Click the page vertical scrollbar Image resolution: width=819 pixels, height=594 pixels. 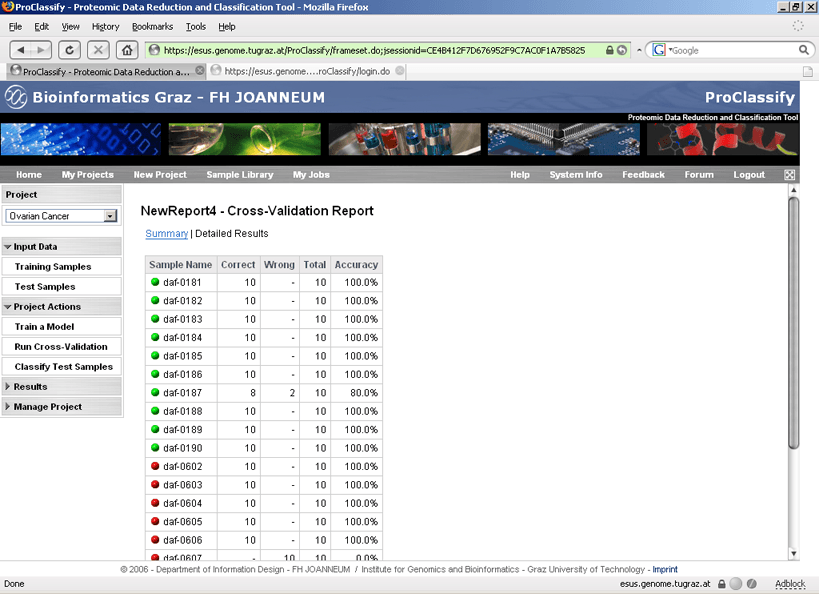794,320
